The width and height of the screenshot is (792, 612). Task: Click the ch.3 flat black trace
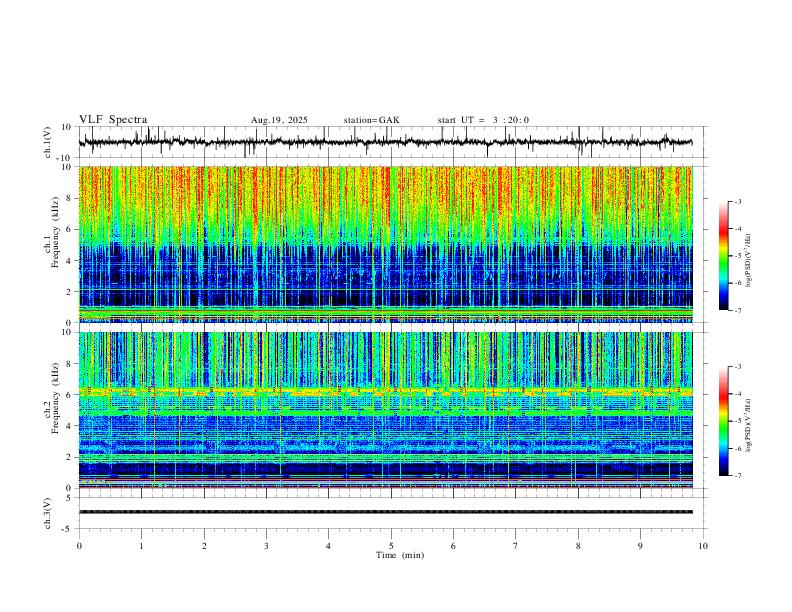pos(386,512)
